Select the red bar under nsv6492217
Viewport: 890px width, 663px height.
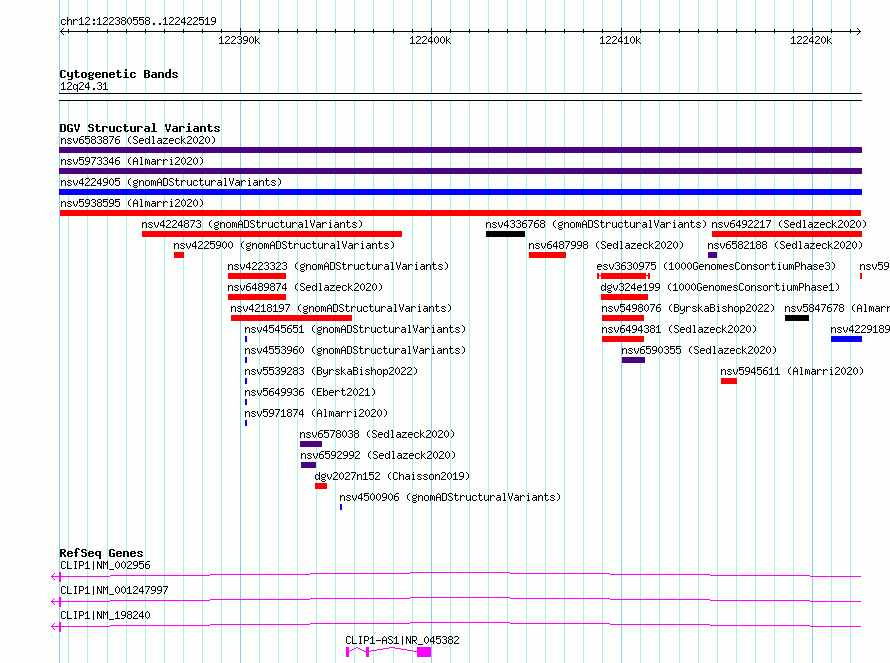[787, 234]
